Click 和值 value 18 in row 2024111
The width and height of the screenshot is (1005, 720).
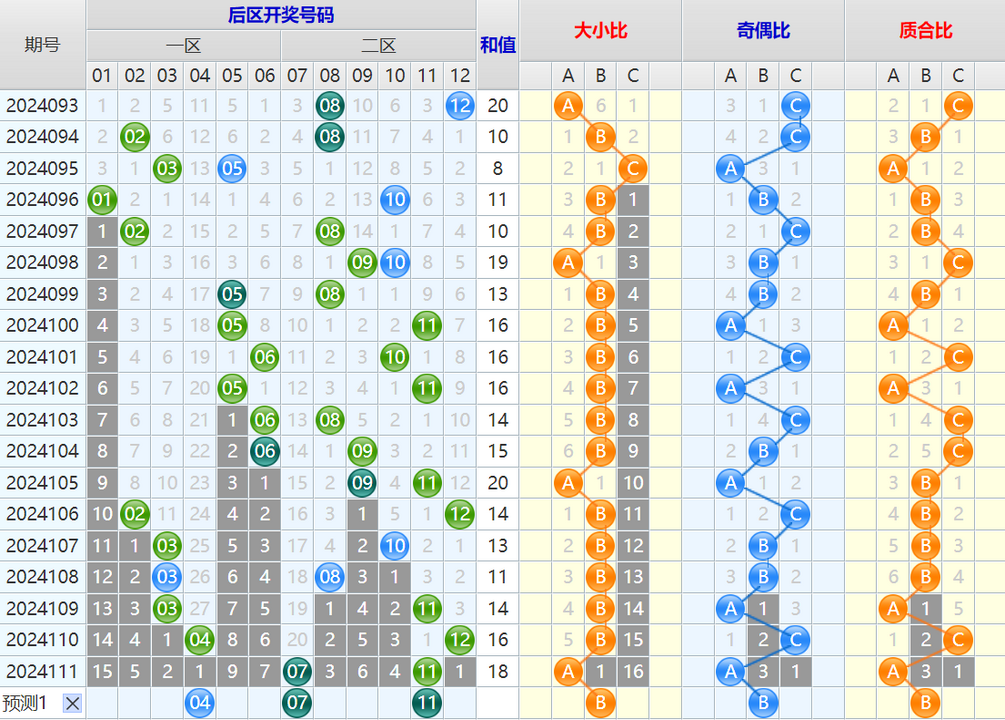click(498, 671)
